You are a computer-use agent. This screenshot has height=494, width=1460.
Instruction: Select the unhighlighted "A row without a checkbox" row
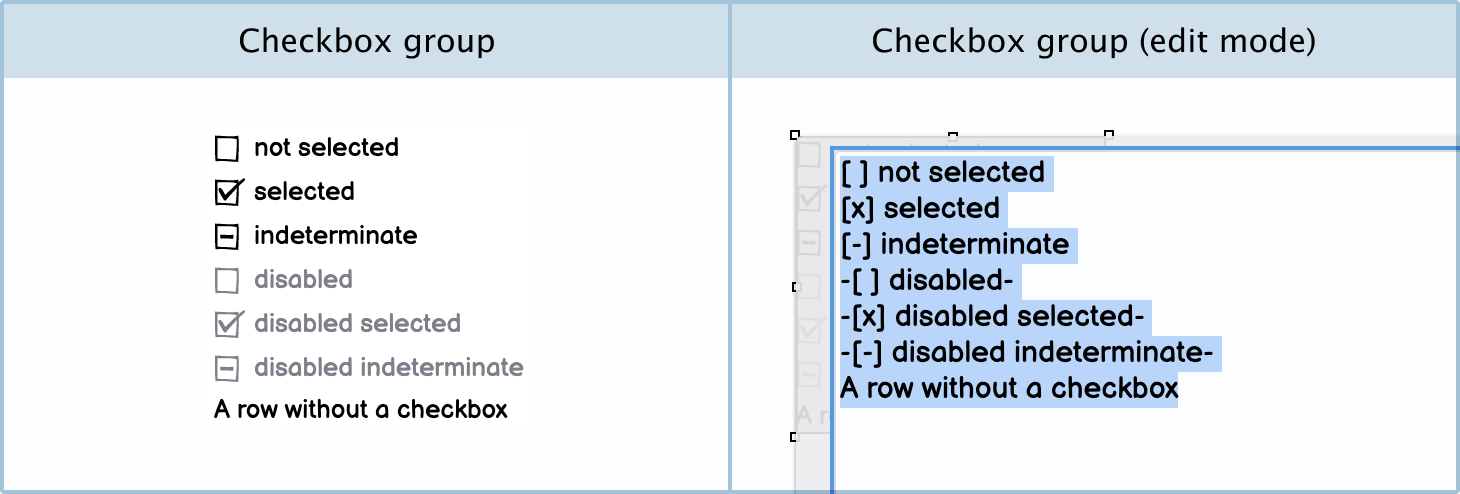[361, 409]
